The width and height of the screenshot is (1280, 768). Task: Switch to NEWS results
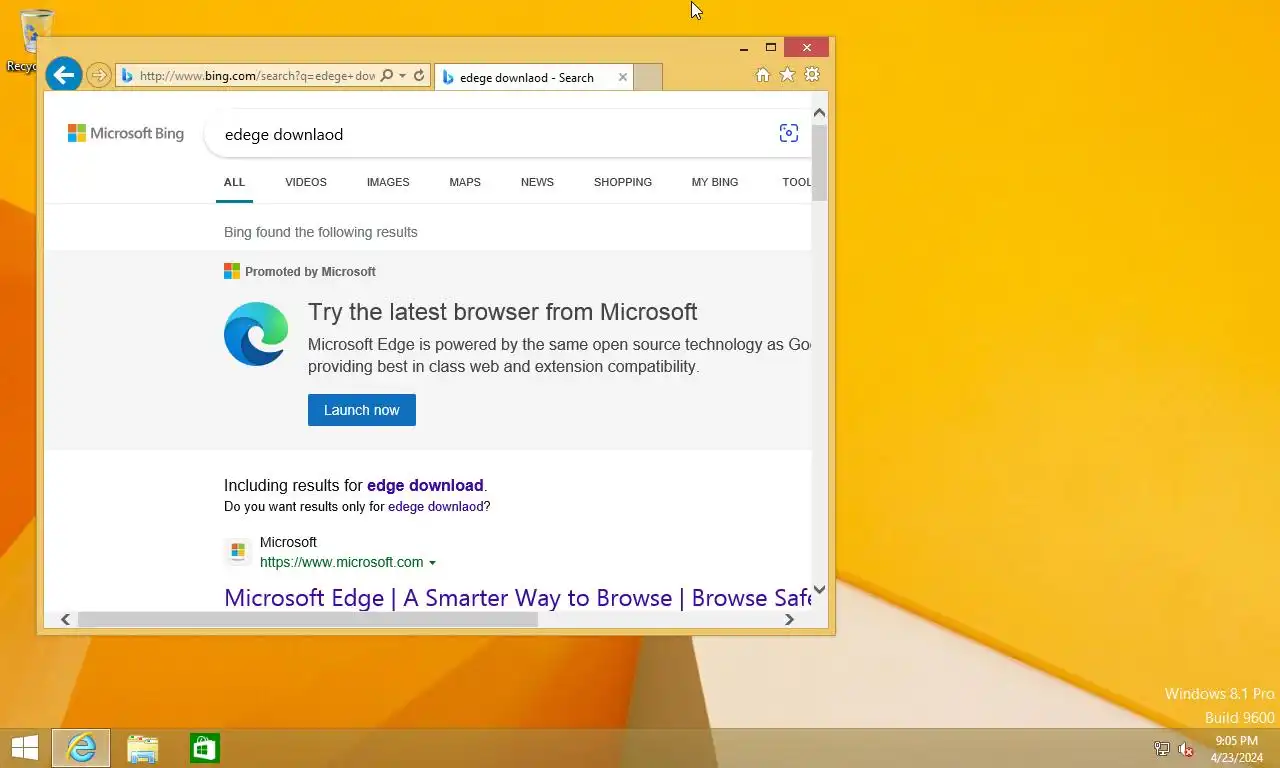coord(537,182)
